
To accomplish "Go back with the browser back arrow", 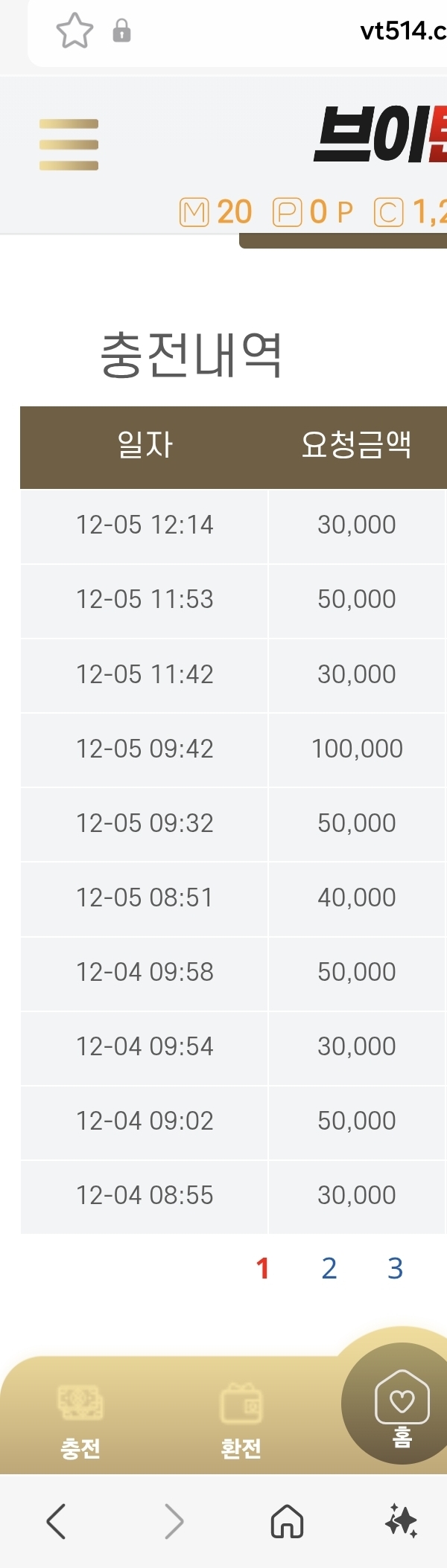I will point(57,1520).
